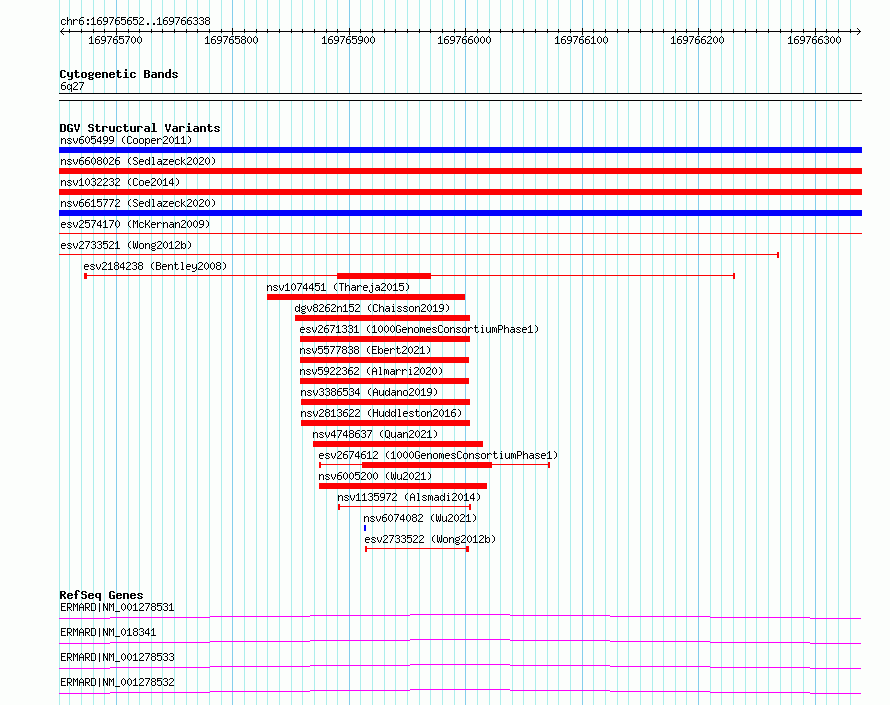
Task: Click the nsv1032232 red variant bar
Action: point(460,192)
